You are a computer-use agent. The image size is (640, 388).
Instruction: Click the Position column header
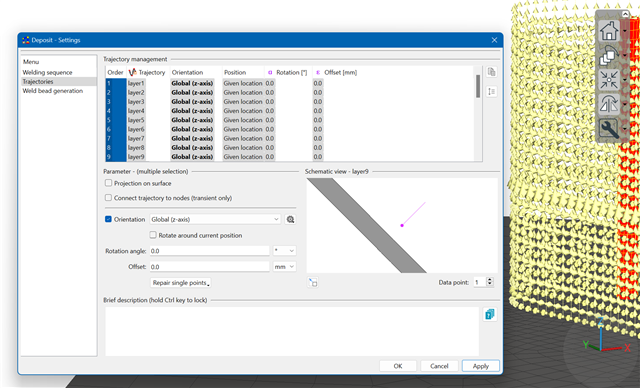[x=235, y=72]
